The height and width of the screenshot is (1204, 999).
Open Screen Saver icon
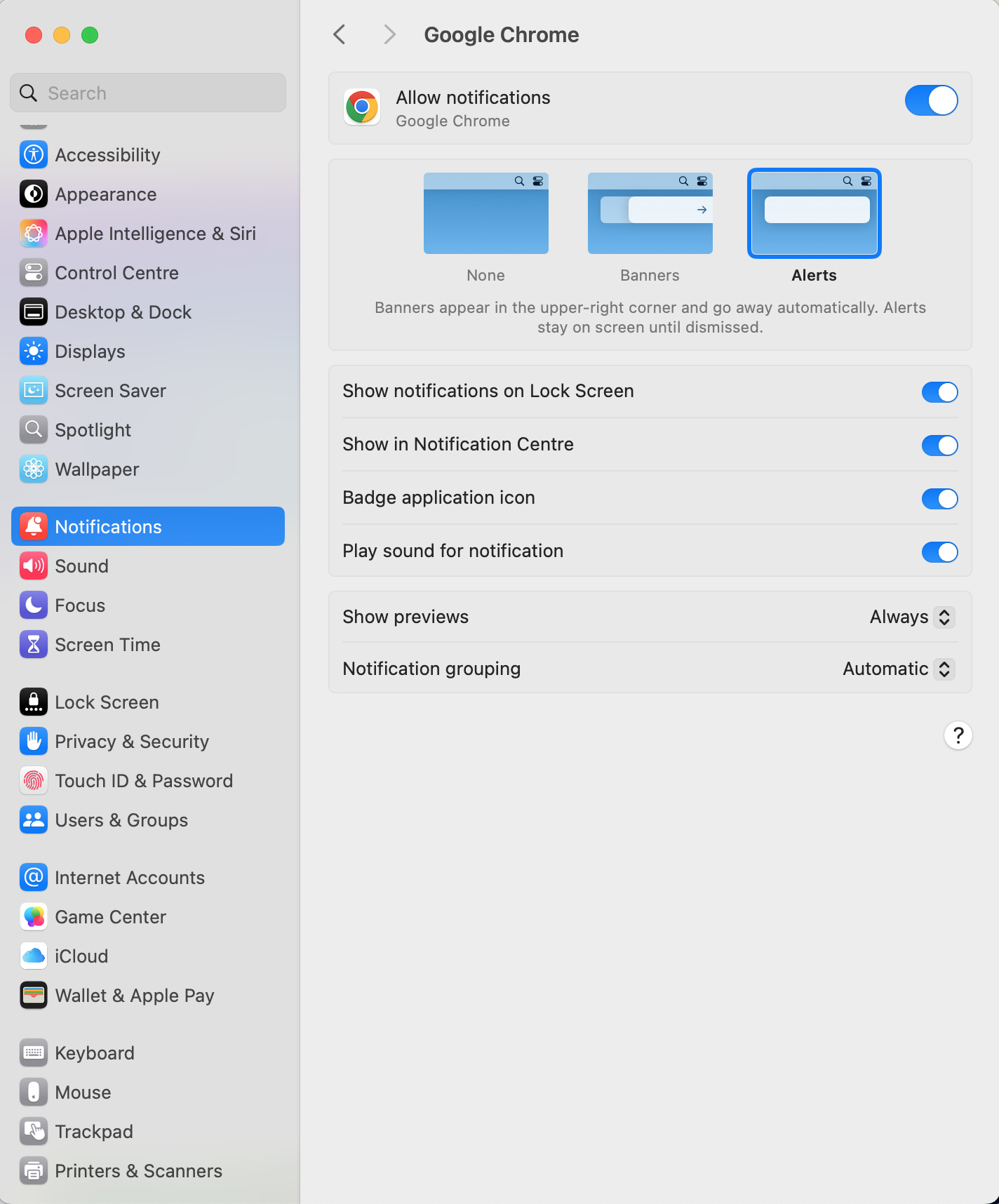[x=34, y=391]
